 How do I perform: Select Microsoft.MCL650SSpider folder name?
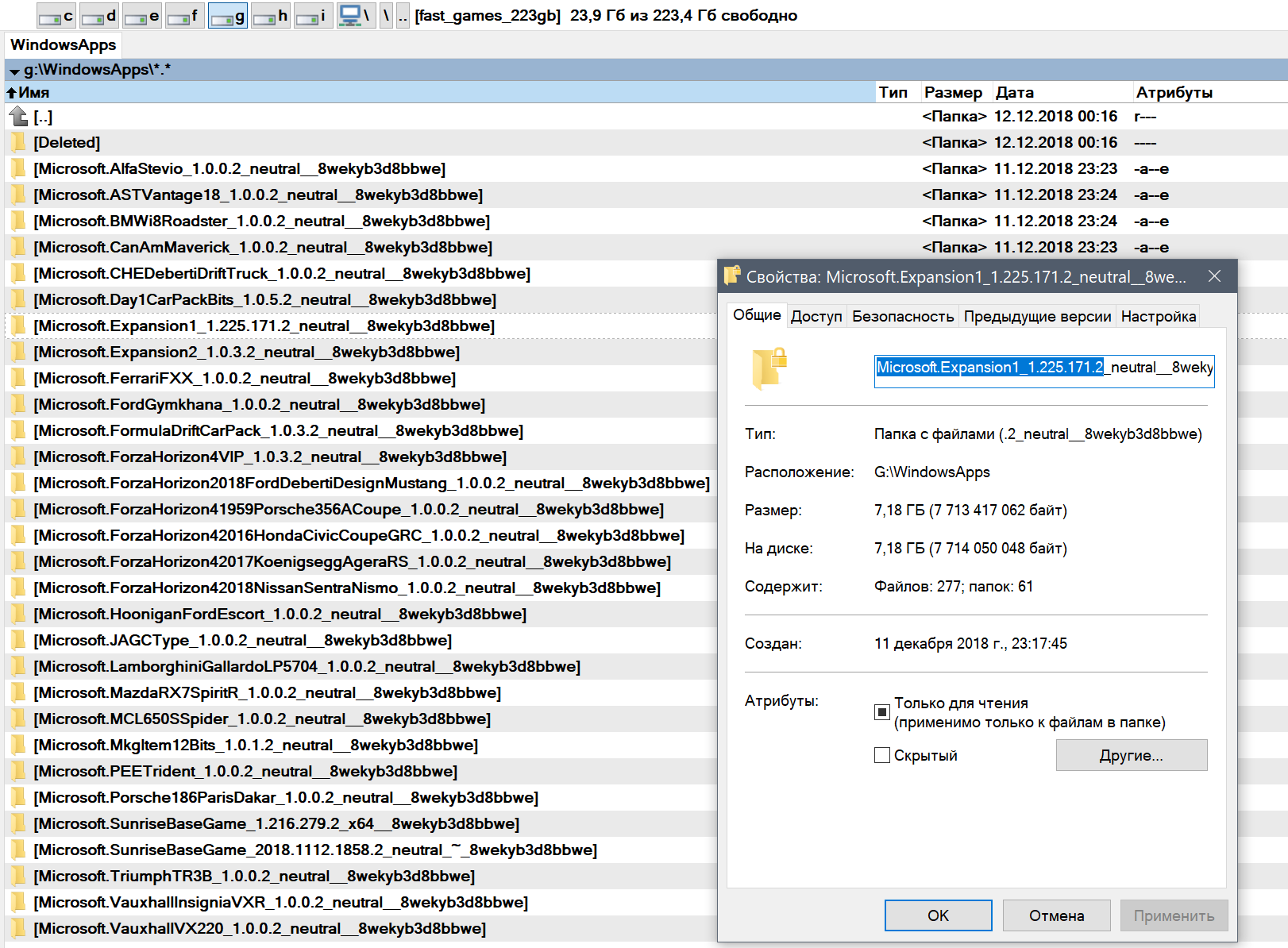[262, 719]
